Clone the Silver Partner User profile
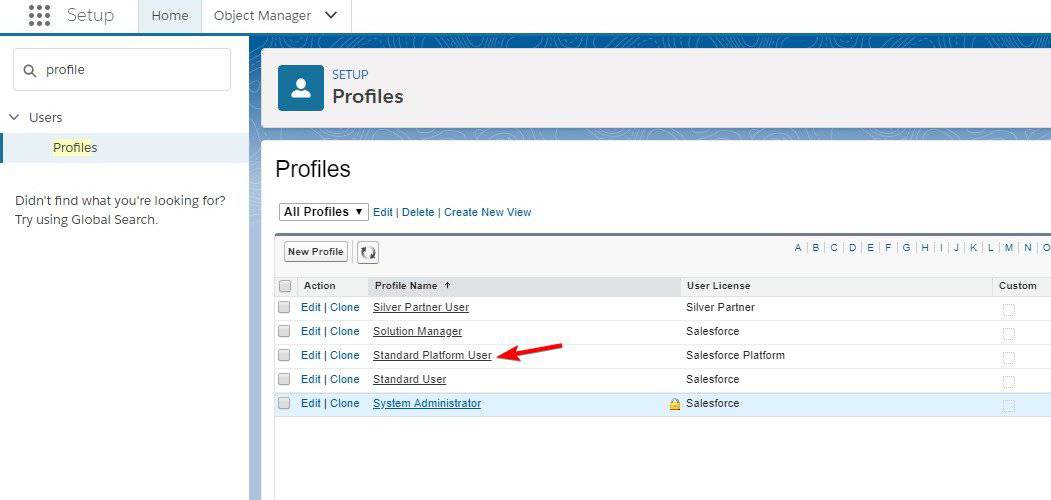The width and height of the screenshot is (1051, 500). (x=345, y=307)
